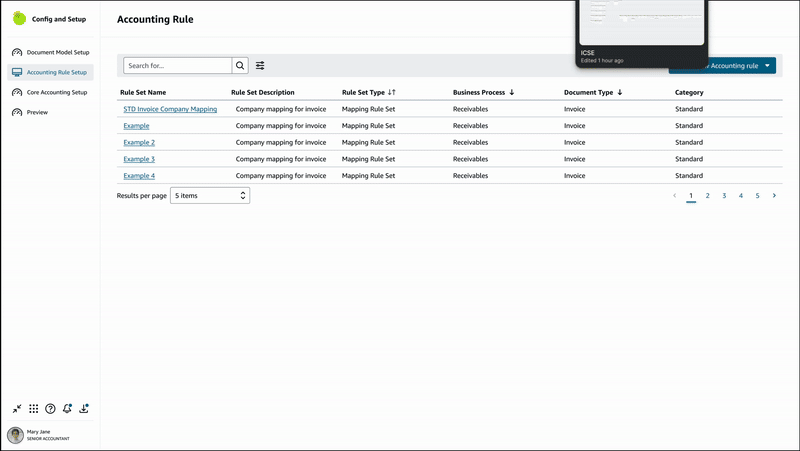Open the Example 3 rule set link

click(139, 159)
